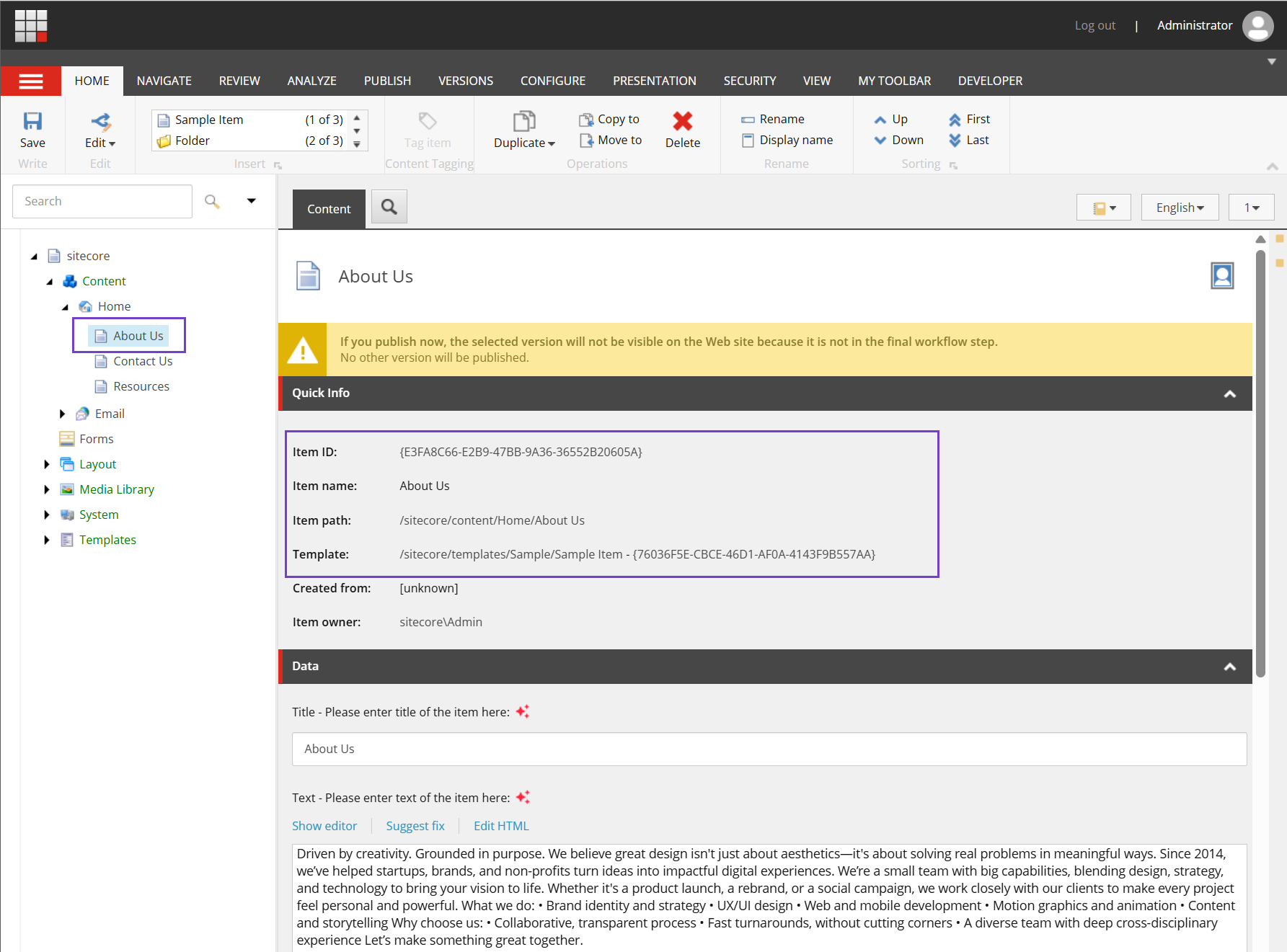Select Contact Us in the content tree
Viewport: 1287px width, 952px height.
143,361
